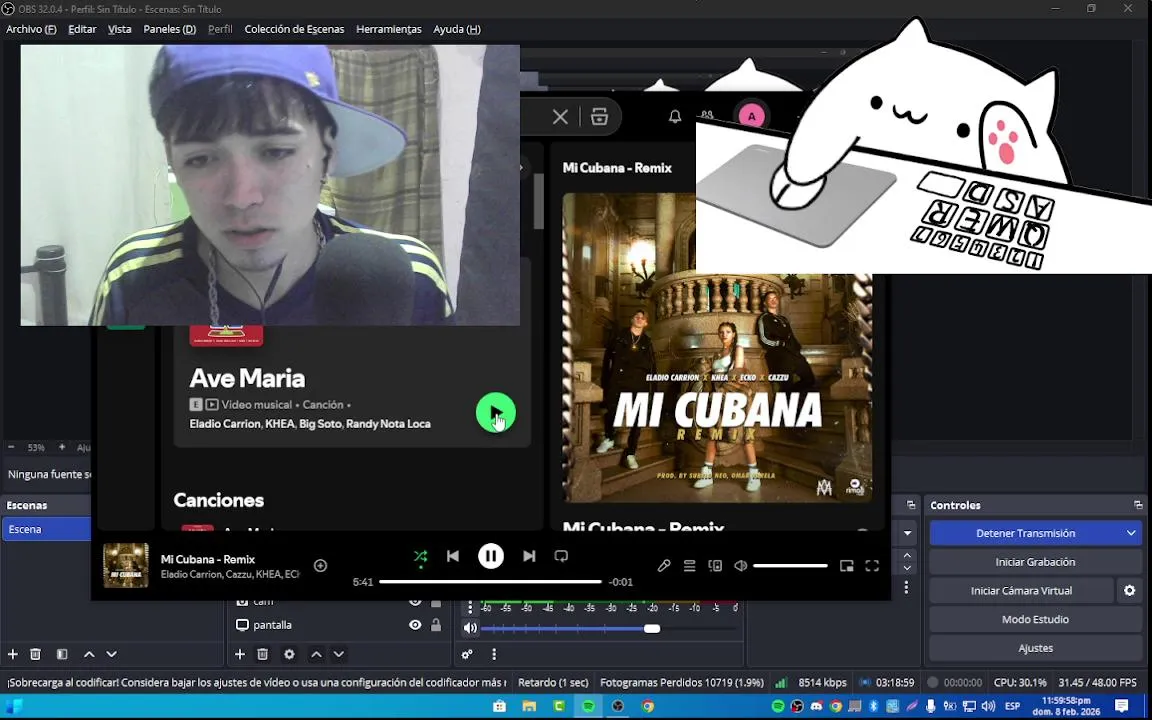
Task: Skip to previous track in Spotify
Action: pyautogui.click(x=453, y=556)
